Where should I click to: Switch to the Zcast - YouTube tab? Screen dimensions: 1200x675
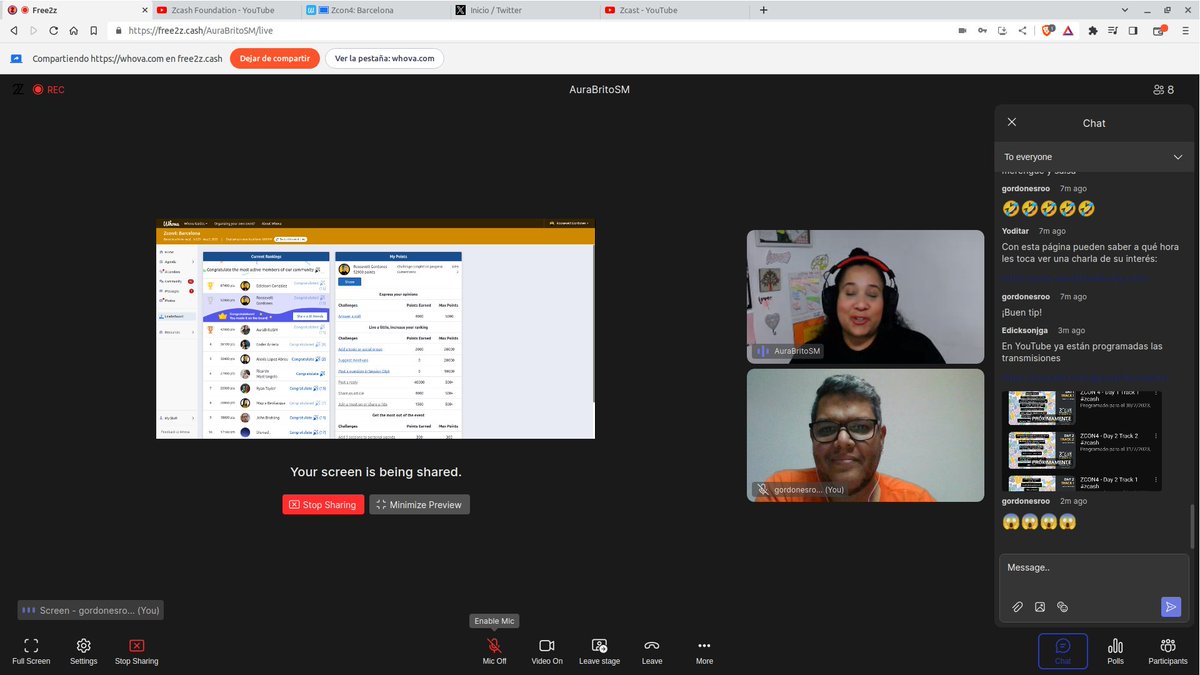[675, 10]
